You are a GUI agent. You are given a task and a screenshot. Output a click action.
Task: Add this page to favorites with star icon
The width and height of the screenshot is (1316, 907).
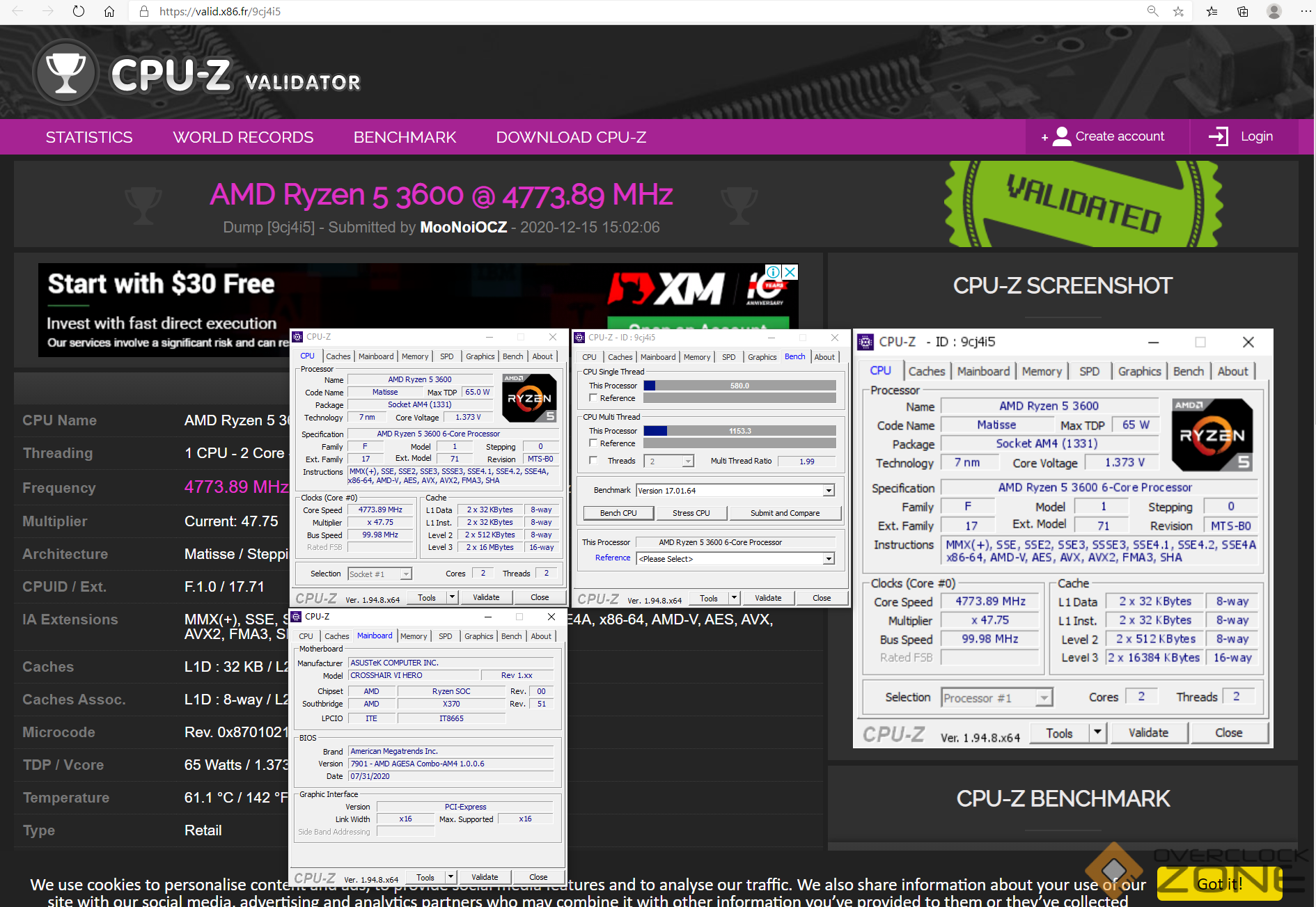[x=1178, y=11]
